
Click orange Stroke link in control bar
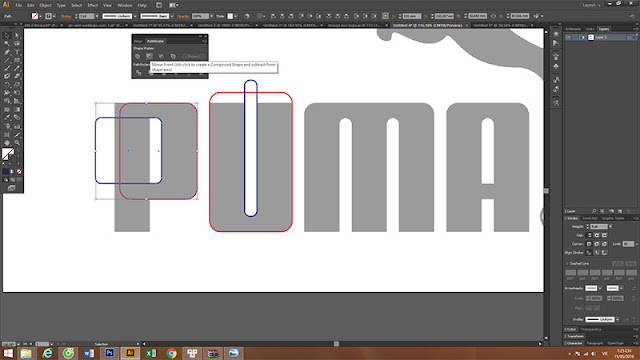click(x=66, y=16)
